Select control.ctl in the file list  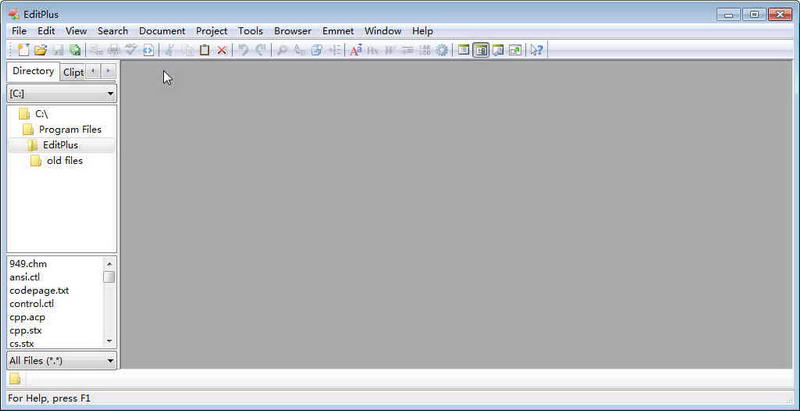point(32,303)
